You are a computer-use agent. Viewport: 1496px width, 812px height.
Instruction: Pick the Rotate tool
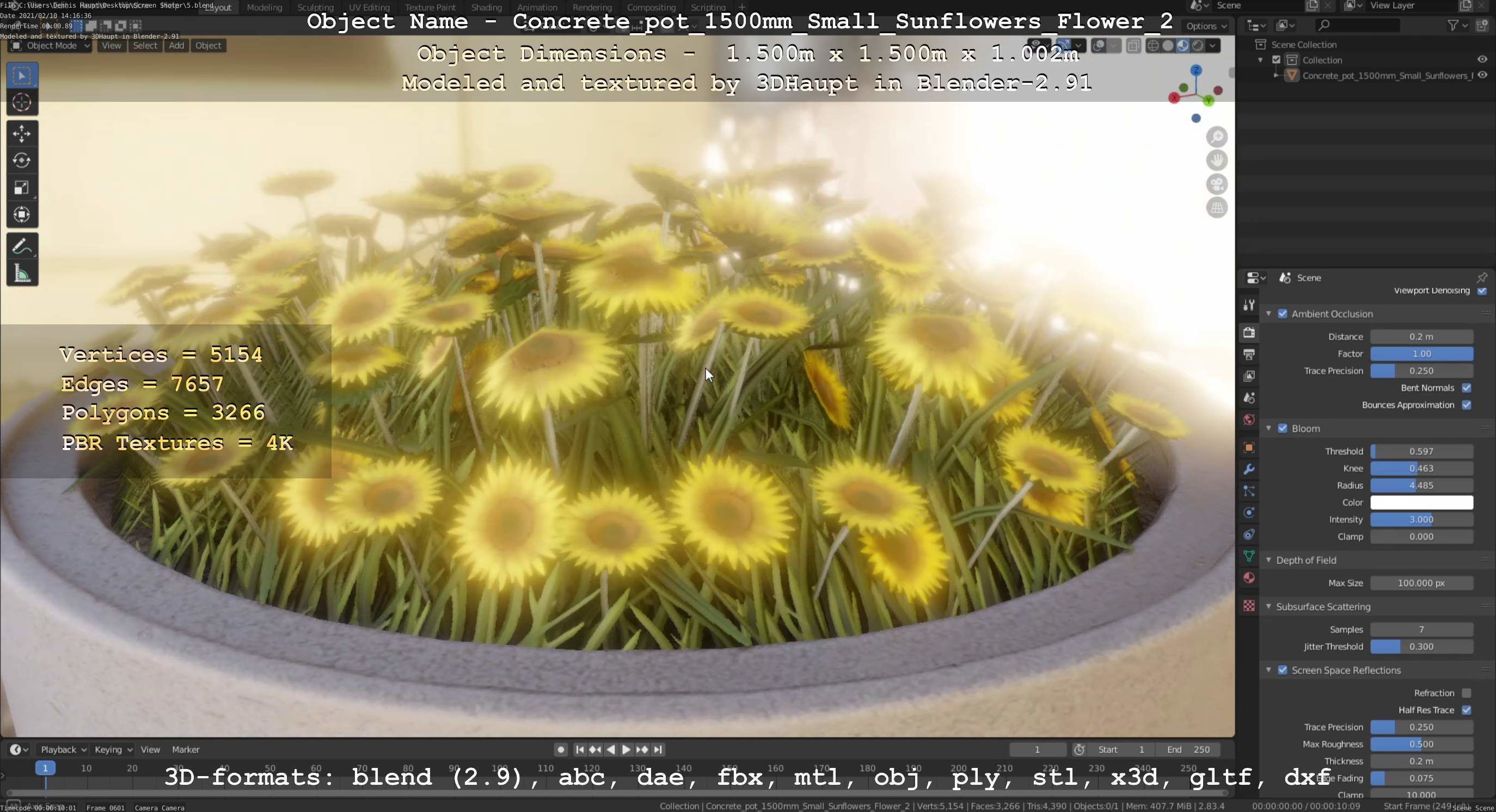22,161
